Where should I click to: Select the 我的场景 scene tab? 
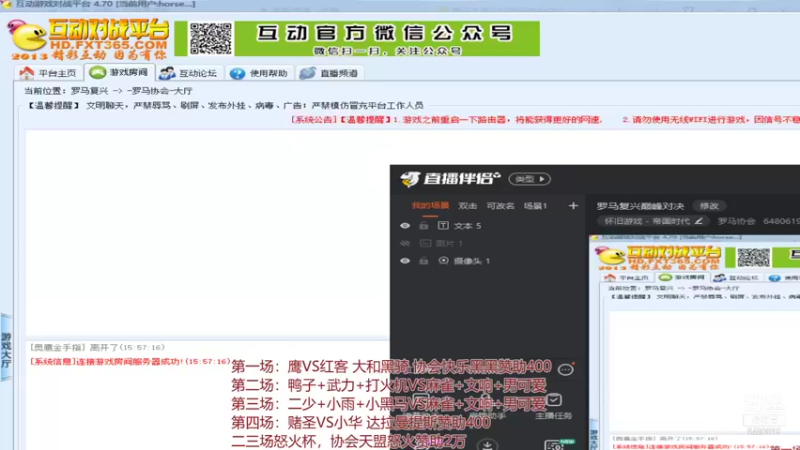(430, 206)
